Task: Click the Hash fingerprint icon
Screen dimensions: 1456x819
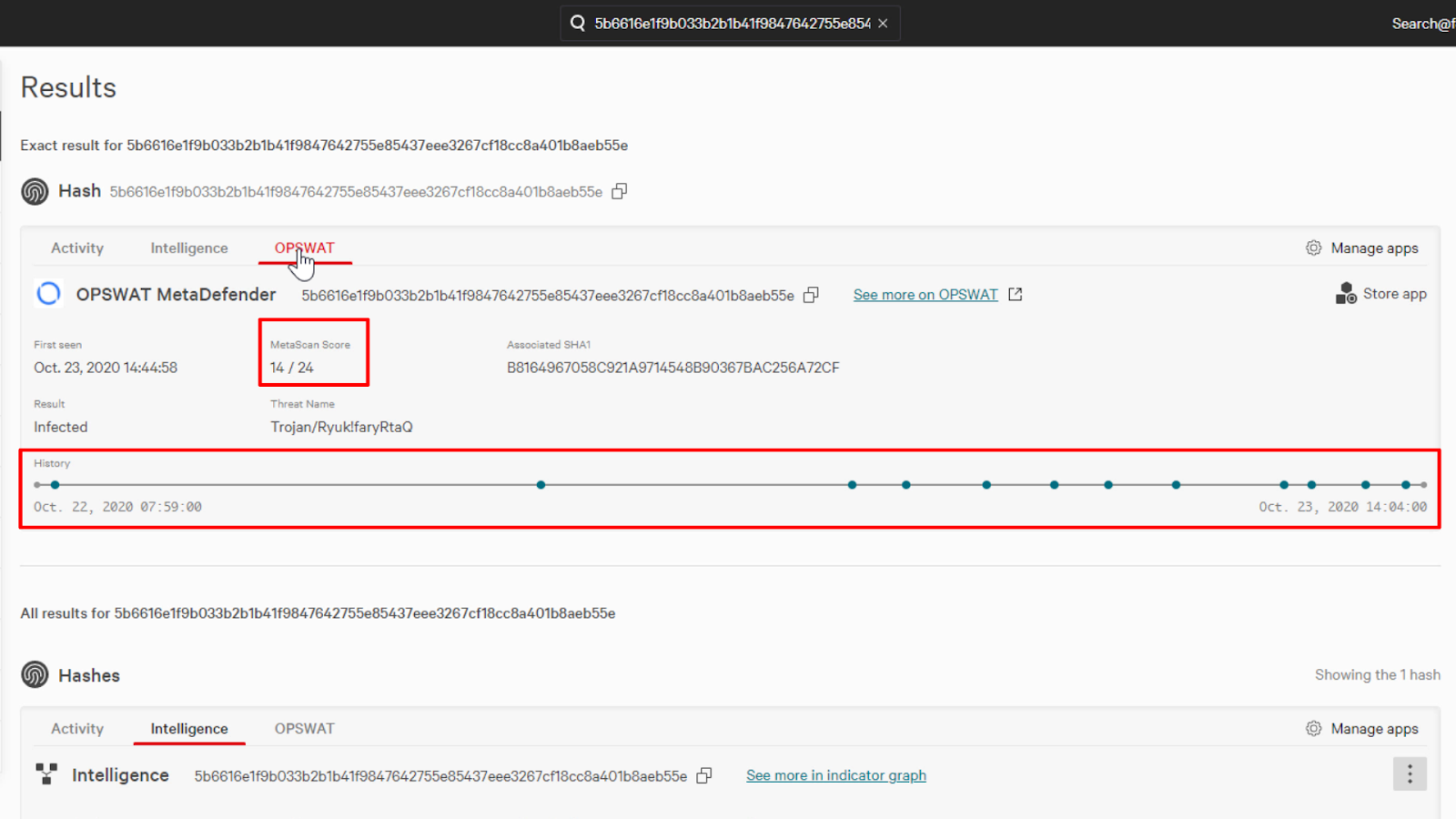Action: click(35, 191)
